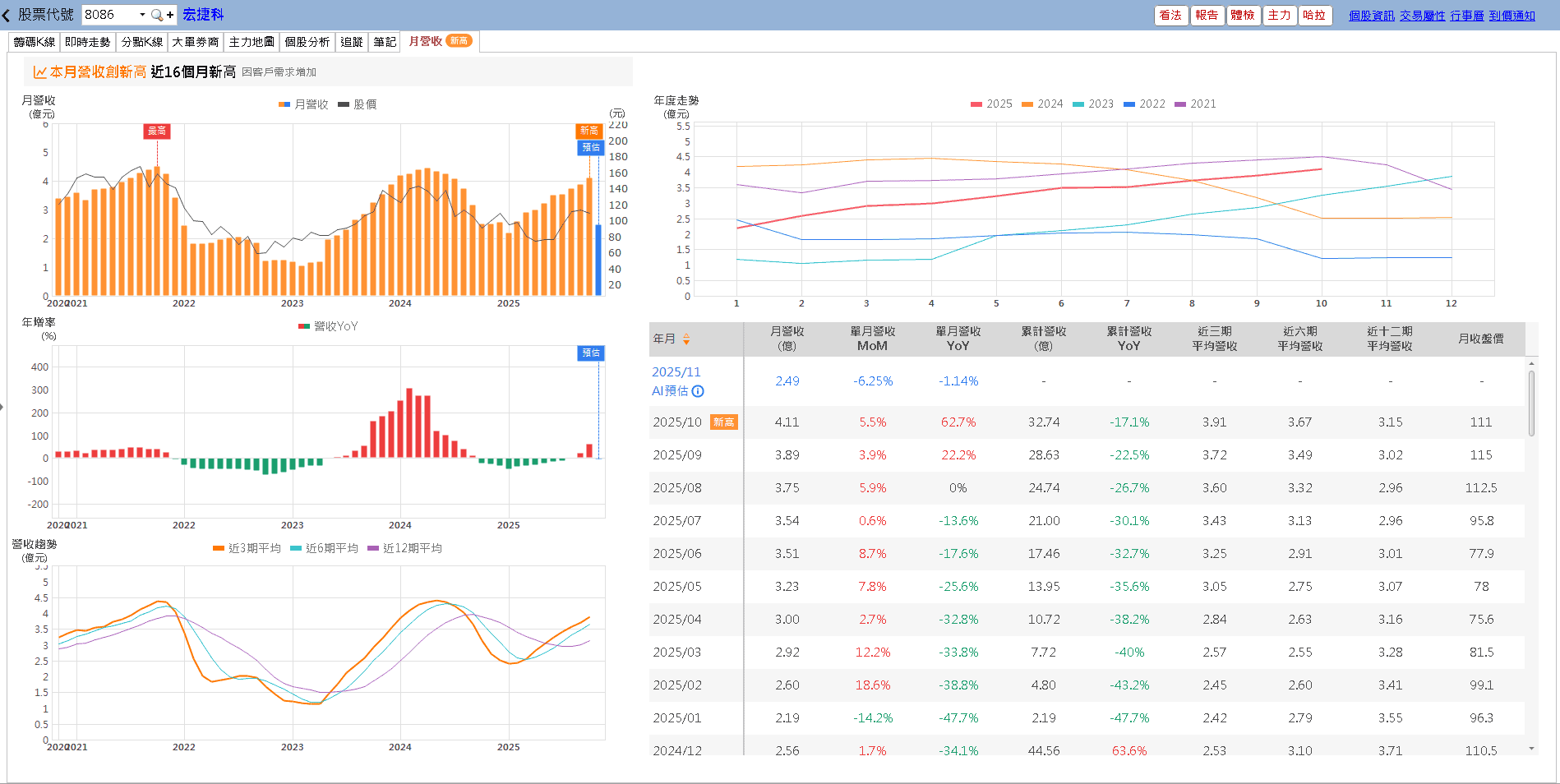Image resolution: width=1560 pixels, height=784 pixels.
Task: Click the 年月 sort arrows icon
Action: tap(686, 339)
